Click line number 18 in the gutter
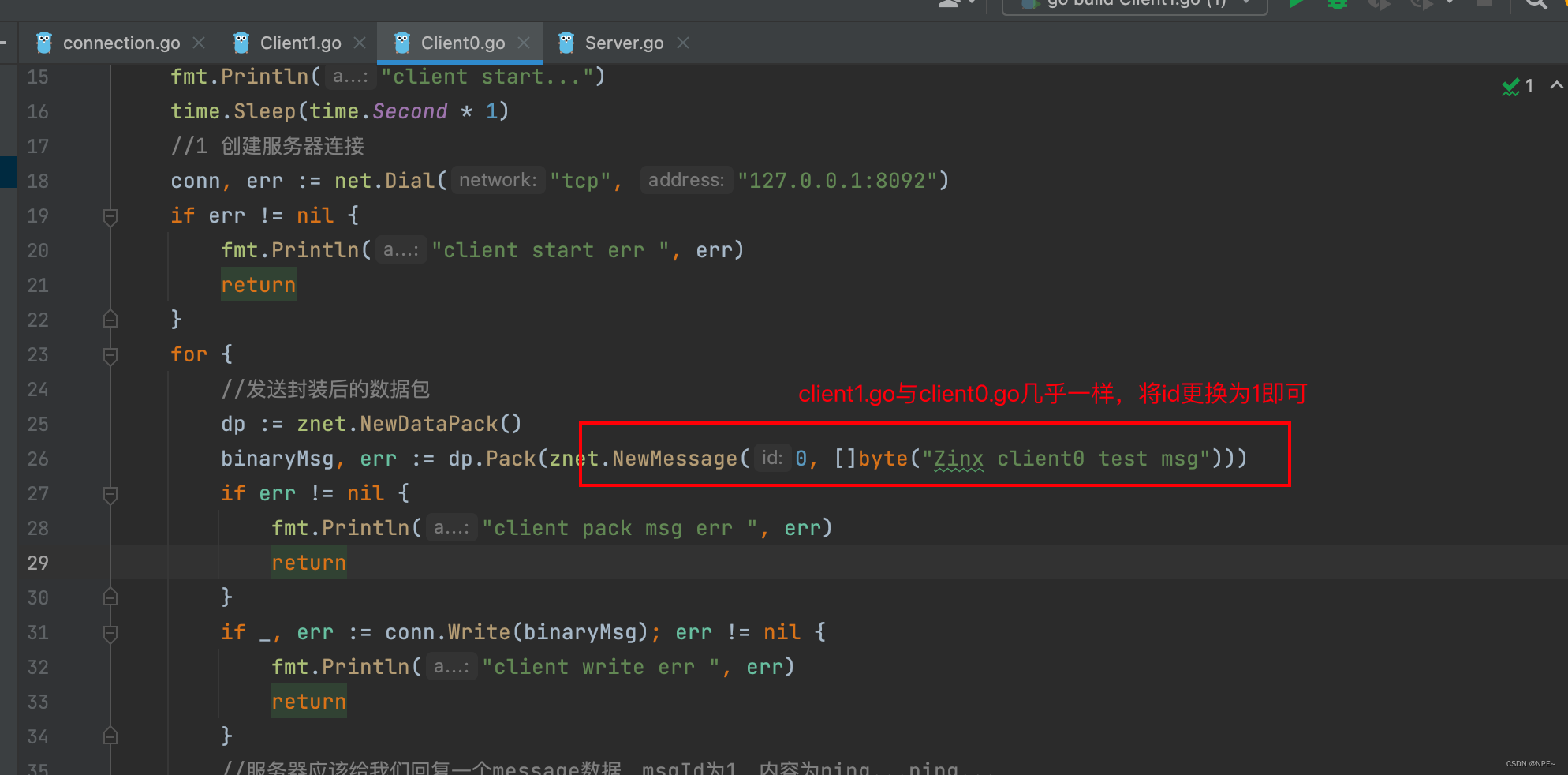The image size is (1568, 775). tap(38, 181)
